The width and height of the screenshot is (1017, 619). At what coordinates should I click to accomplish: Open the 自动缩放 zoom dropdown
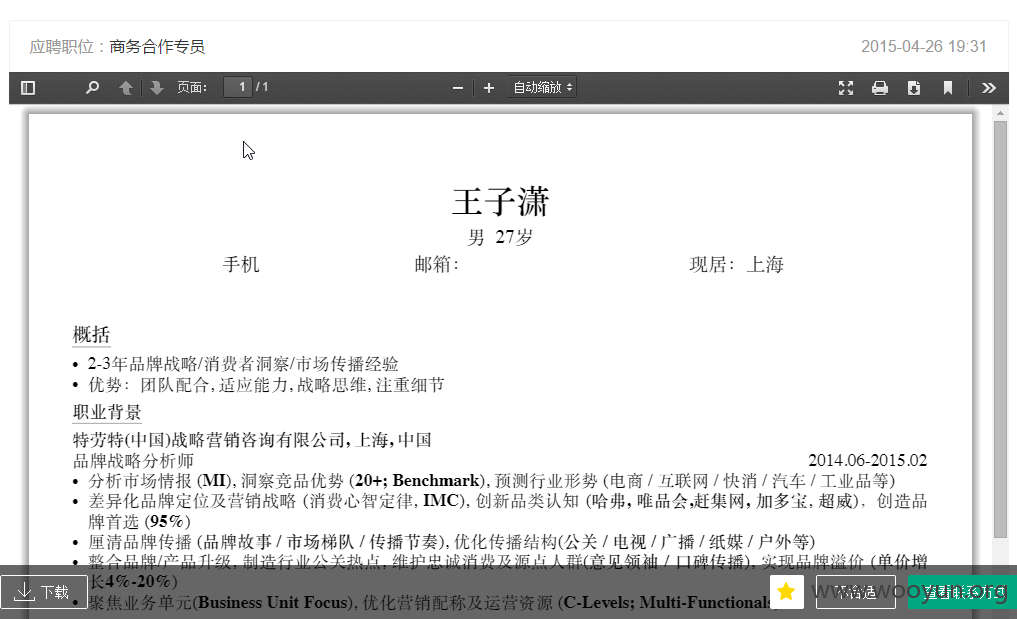coord(542,87)
